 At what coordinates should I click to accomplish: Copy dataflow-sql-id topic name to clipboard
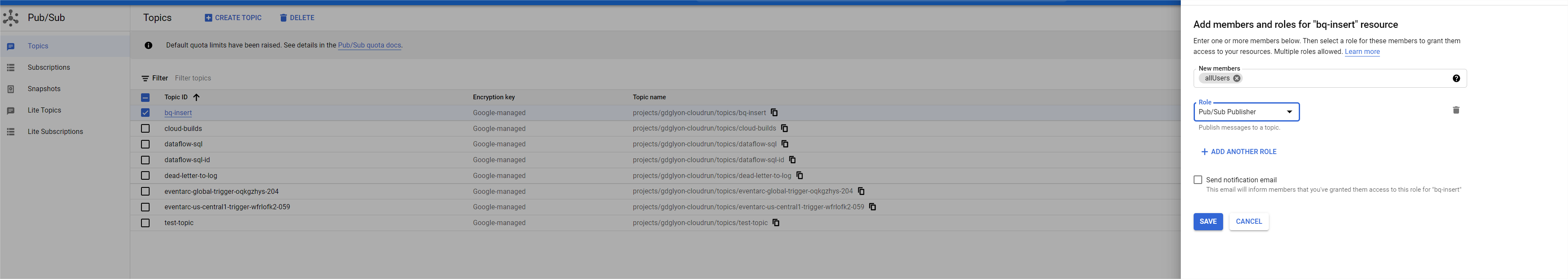click(792, 160)
